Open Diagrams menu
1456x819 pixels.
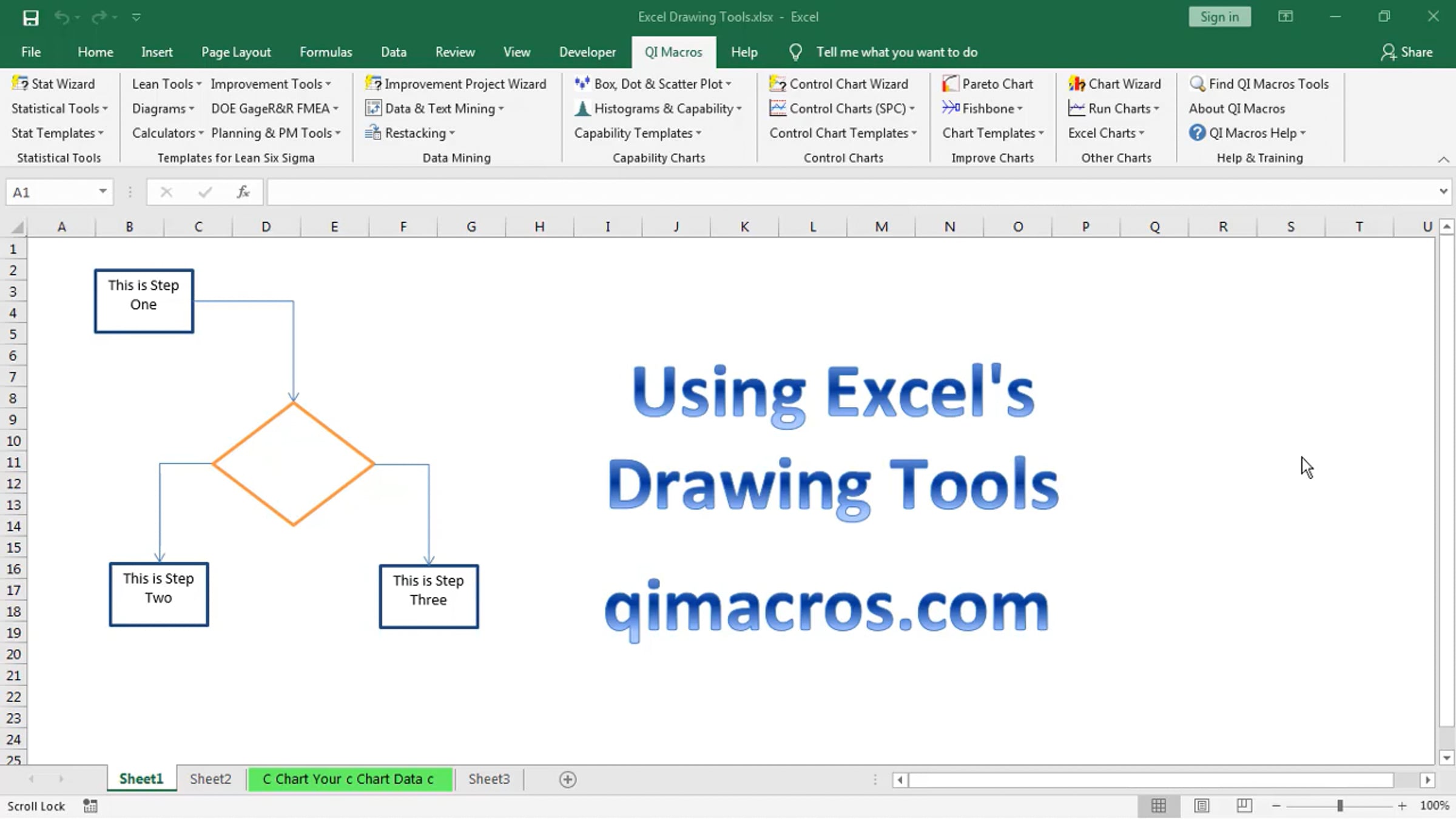pos(163,109)
